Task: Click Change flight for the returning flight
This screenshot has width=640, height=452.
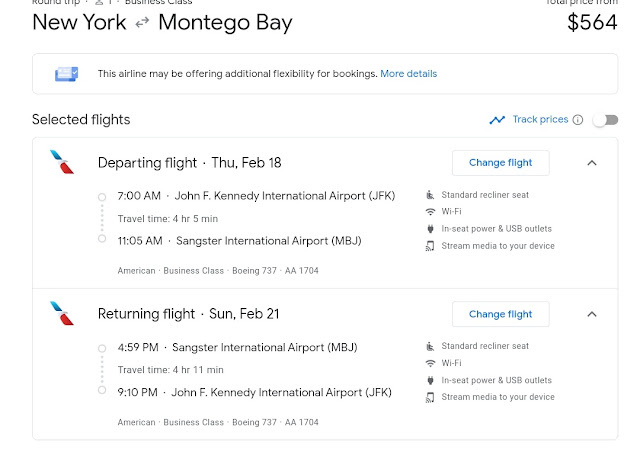Action: click(500, 314)
